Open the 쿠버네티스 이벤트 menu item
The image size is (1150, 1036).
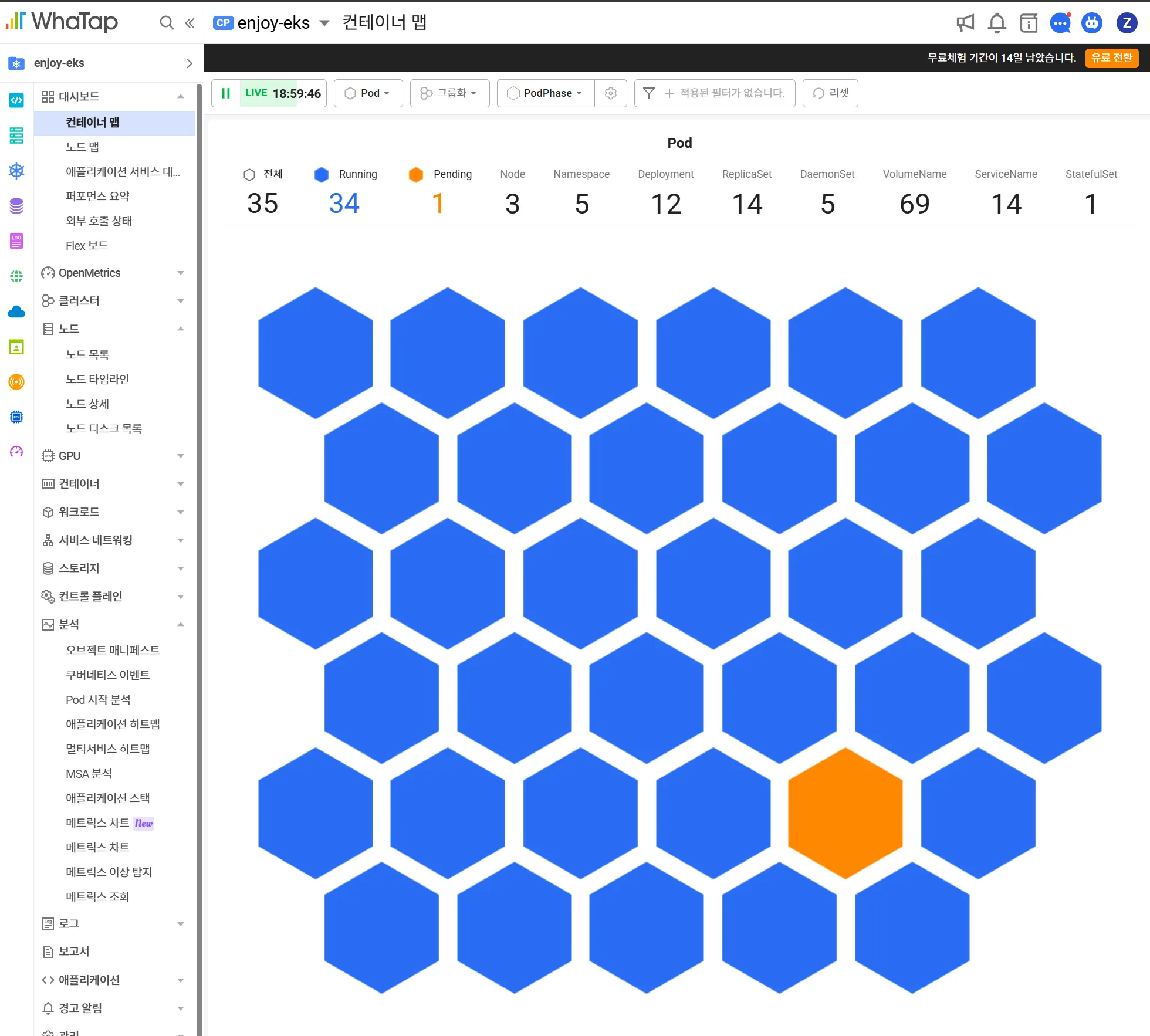(107, 675)
